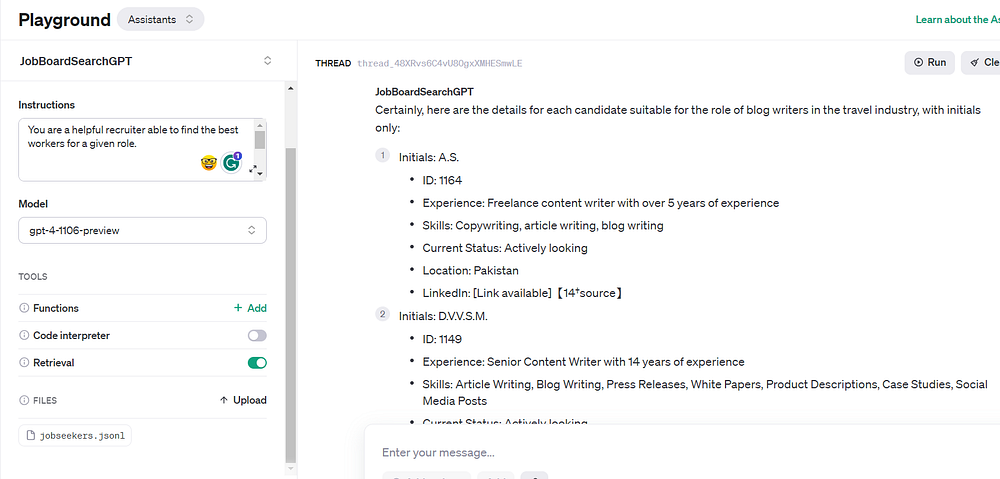1000x479 pixels.
Task: Upload a file using the Upload button
Action: tap(243, 400)
